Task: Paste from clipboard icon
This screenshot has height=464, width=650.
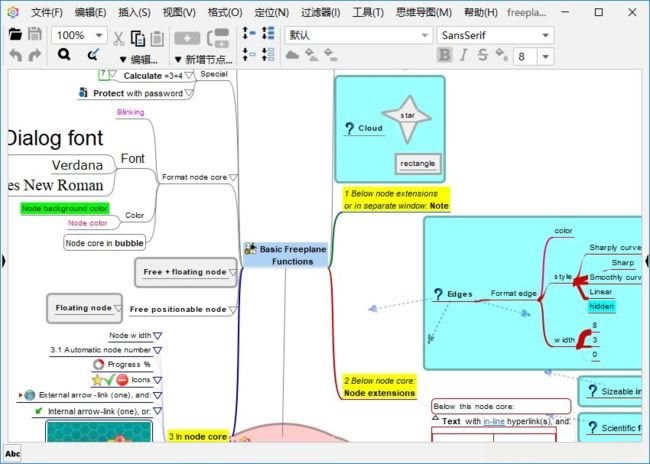Action: click(x=157, y=39)
